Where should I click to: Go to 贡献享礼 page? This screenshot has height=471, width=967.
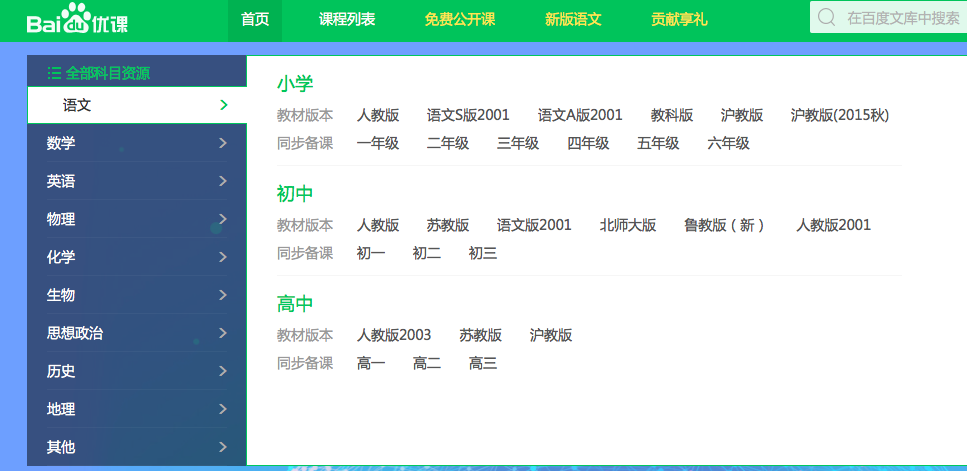click(x=679, y=19)
